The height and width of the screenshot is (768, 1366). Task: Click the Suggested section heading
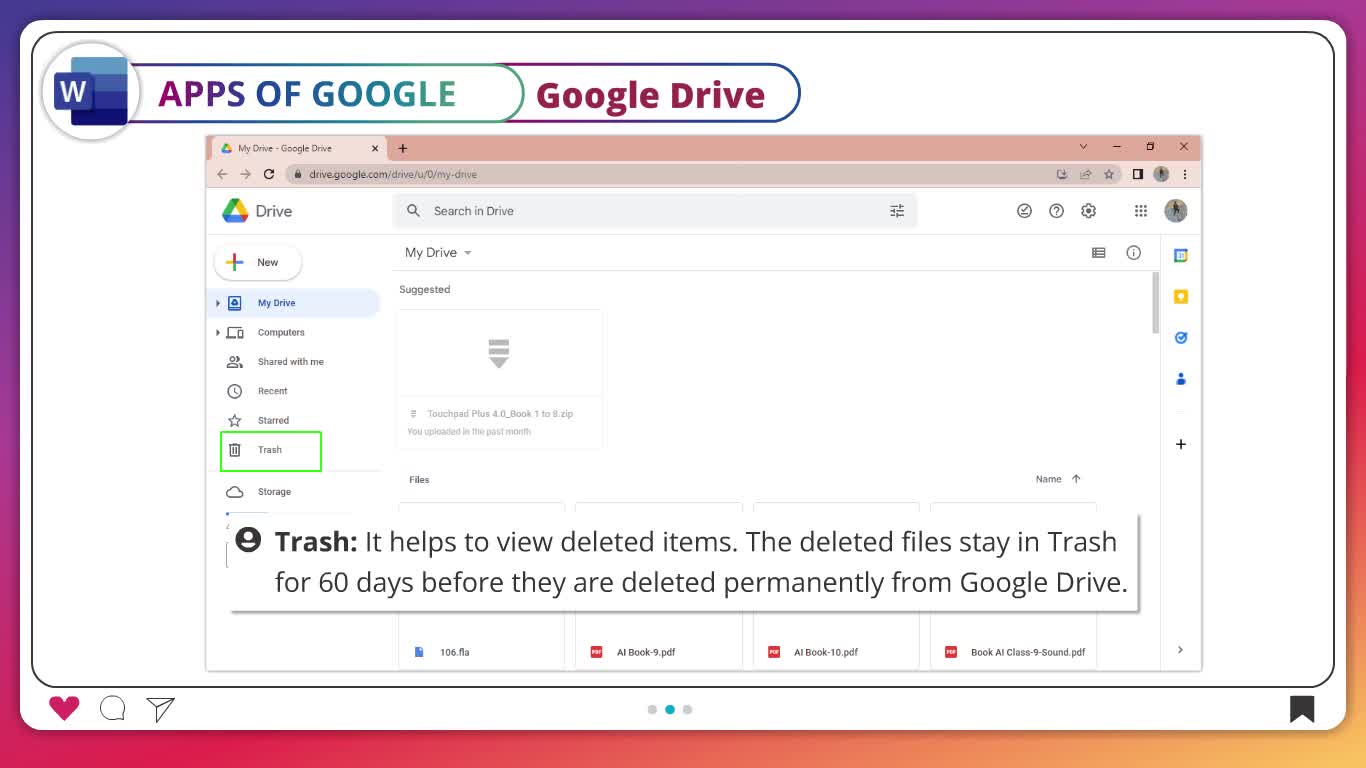[x=425, y=290]
